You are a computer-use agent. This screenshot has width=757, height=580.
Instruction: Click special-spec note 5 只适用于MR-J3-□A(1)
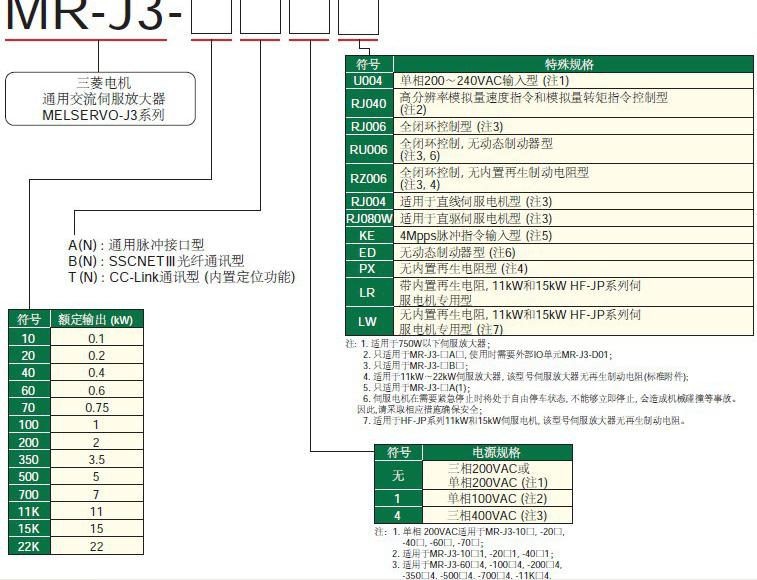point(416,387)
